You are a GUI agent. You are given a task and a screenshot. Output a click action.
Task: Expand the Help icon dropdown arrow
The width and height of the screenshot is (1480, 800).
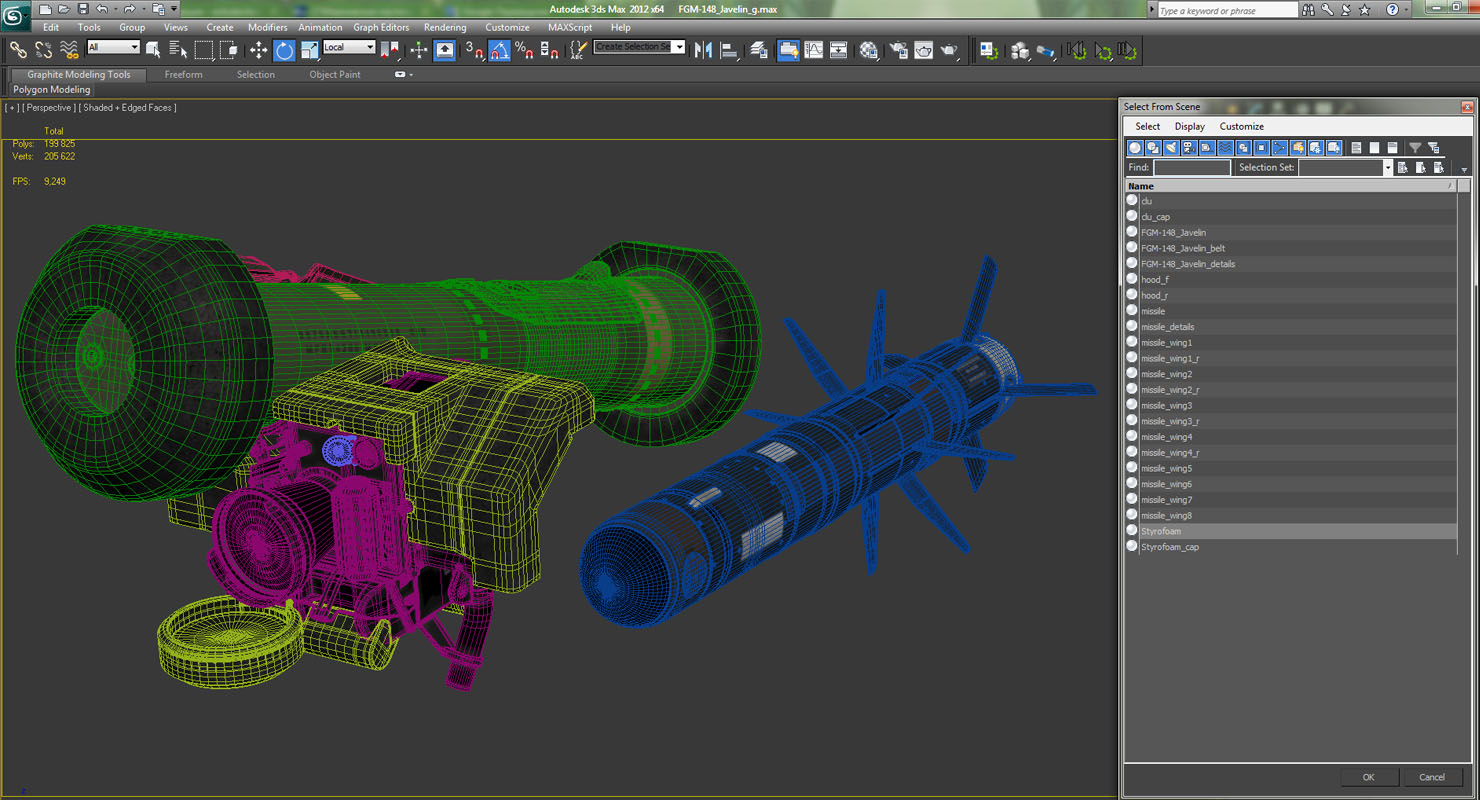1406,10
